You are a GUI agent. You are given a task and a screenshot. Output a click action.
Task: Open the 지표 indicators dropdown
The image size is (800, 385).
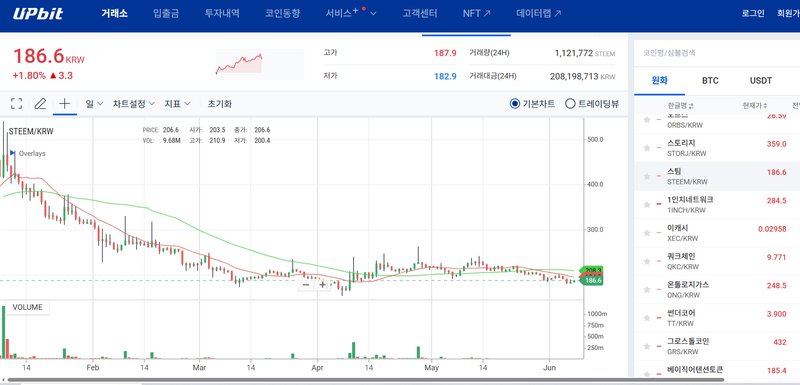click(177, 104)
